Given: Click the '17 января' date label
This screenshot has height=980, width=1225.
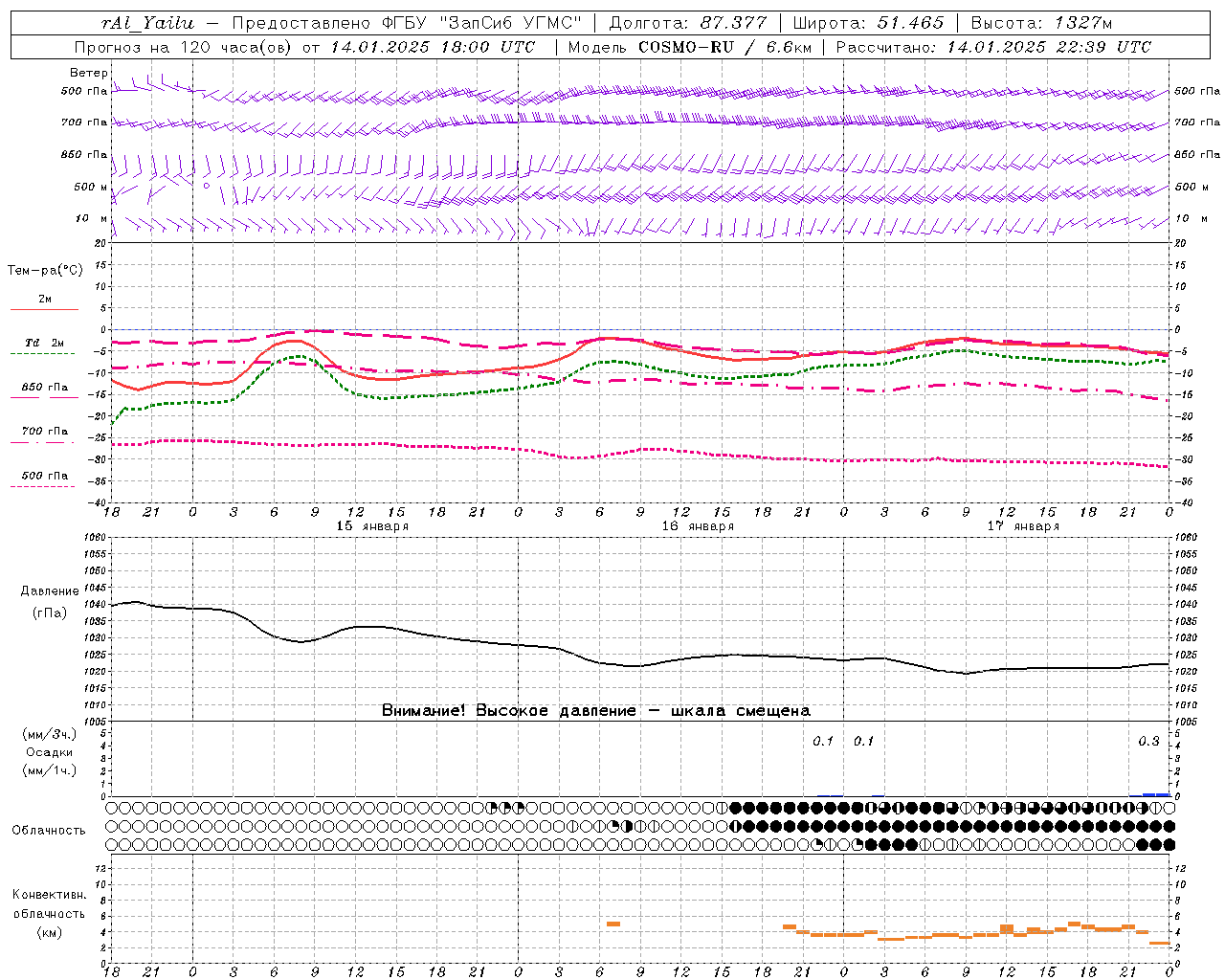Looking at the screenshot, I should click(1023, 526).
